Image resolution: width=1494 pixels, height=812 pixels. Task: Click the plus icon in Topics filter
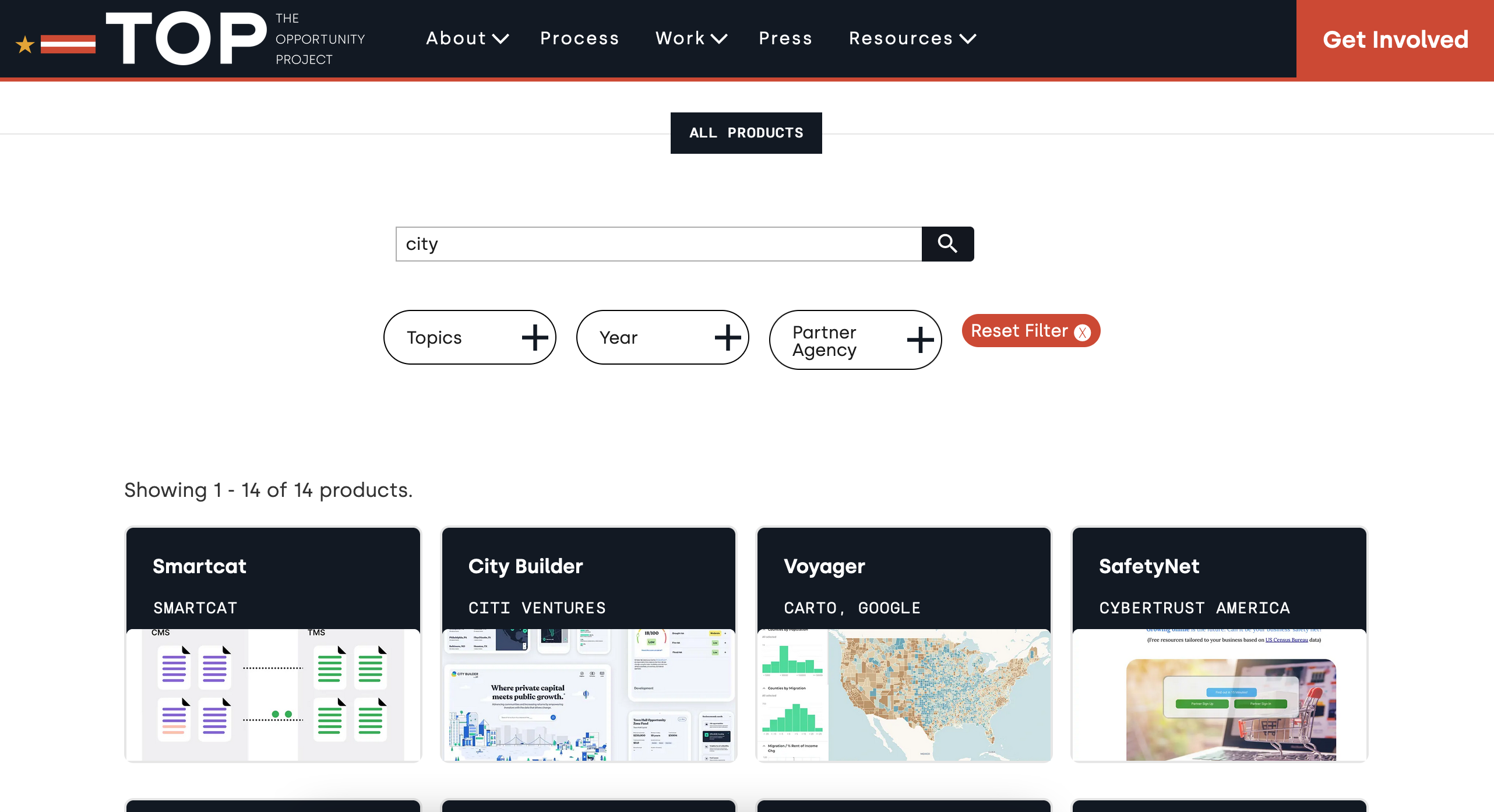[x=534, y=338]
